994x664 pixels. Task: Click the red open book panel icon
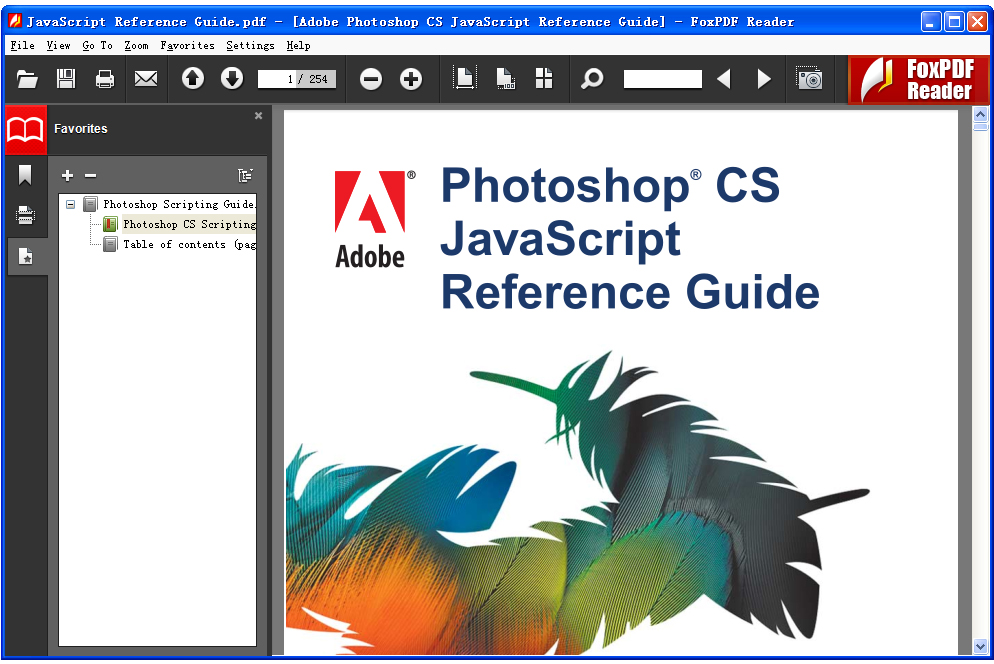tap(25, 130)
